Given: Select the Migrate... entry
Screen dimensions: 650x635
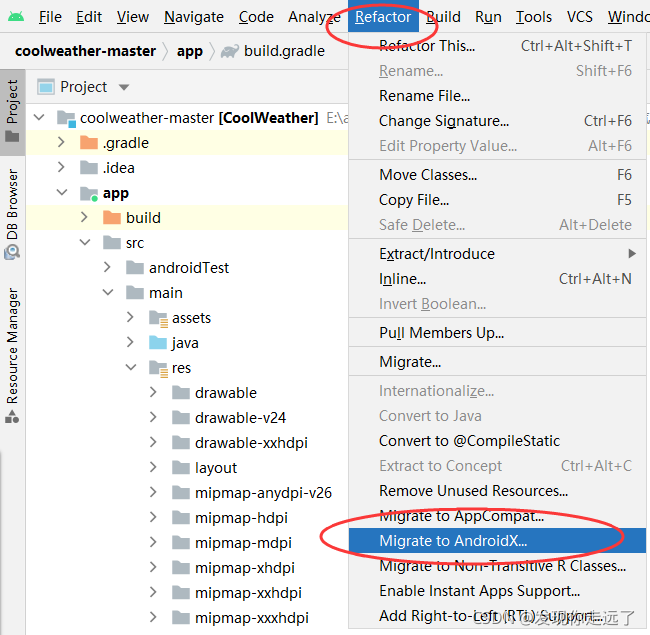Looking at the screenshot, I should (x=497, y=362).
